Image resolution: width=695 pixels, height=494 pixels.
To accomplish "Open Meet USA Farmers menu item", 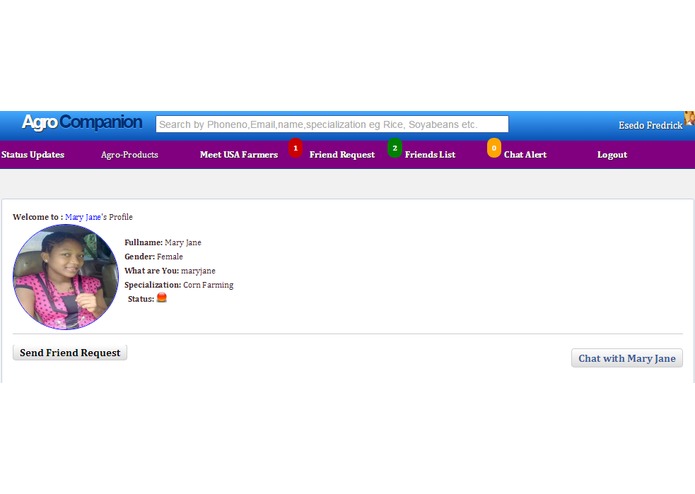I will (x=239, y=155).
